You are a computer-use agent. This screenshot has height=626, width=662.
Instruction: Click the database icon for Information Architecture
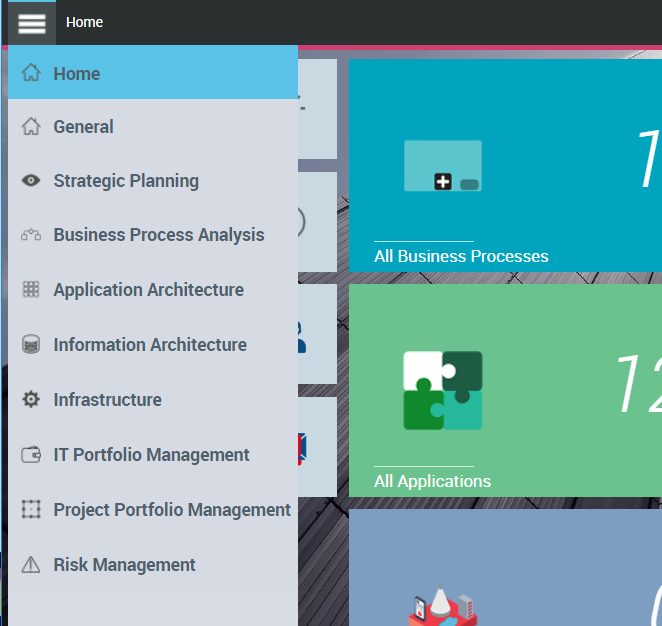(x=31, y=345)
